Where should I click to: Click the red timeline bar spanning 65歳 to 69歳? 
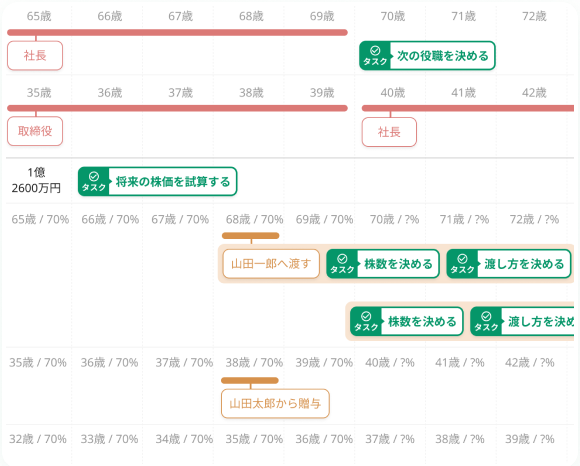point(177,33)
